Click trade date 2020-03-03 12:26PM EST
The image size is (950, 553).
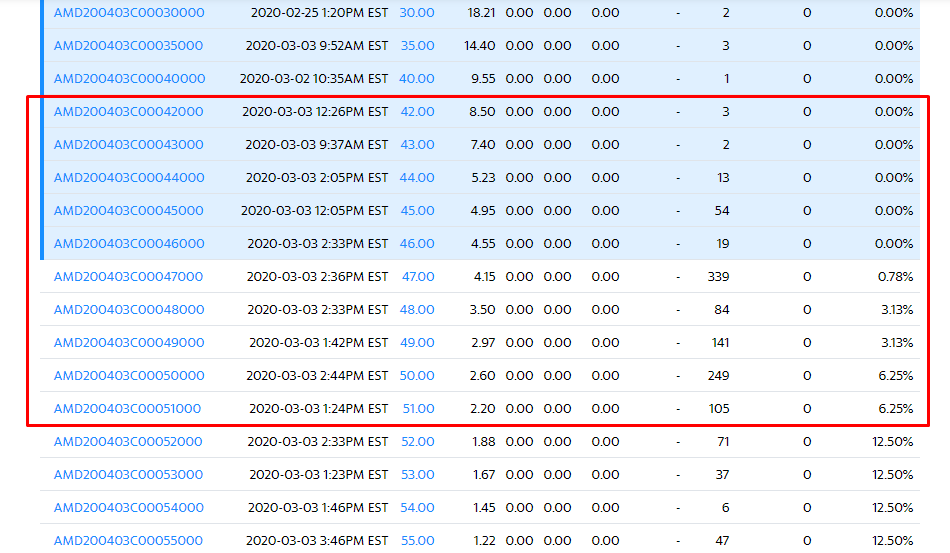315,111
